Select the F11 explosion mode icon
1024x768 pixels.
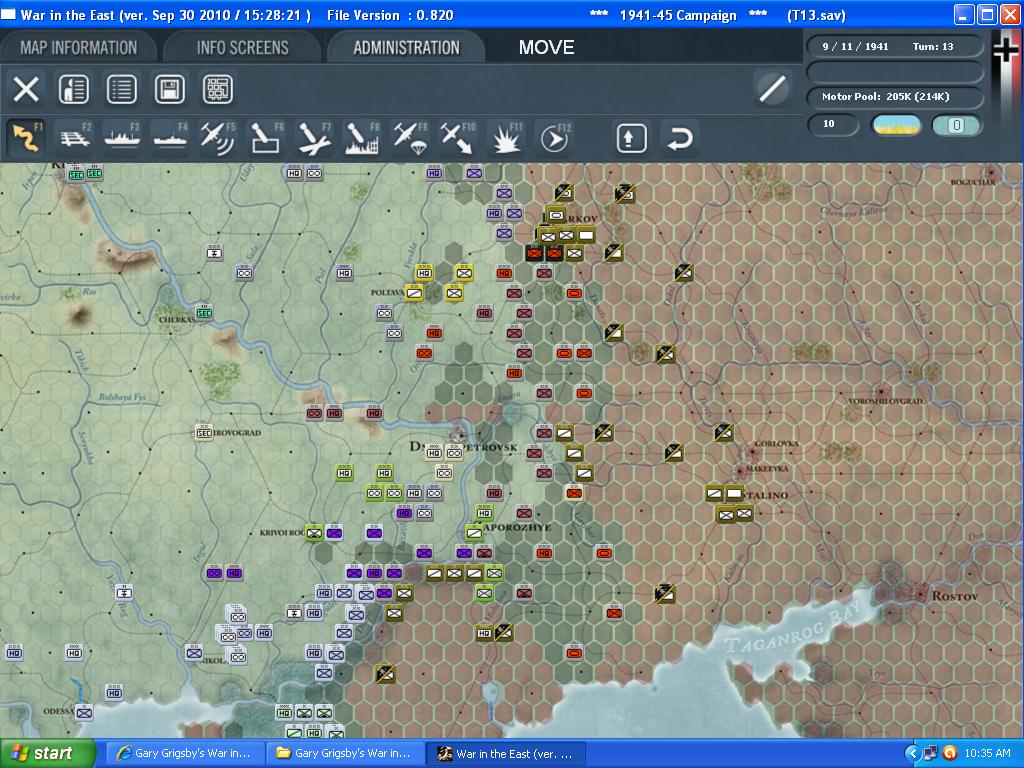(506, 138)
